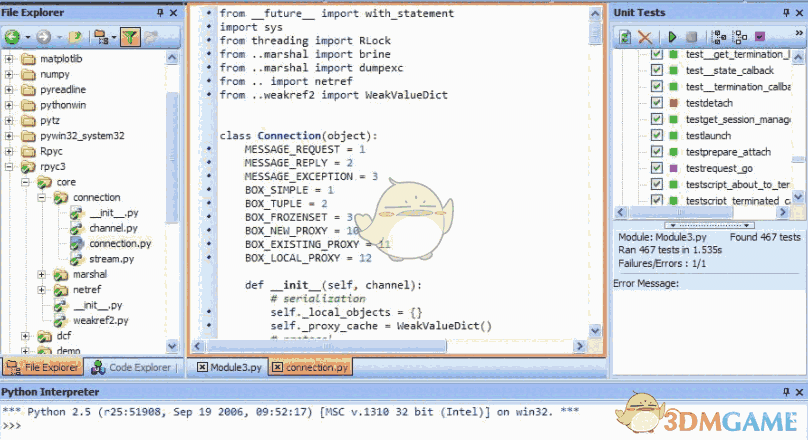The height and width of the screenshot is (440, 808).
Task: Expand the pyreadline folder
Action: (x=9, y=90)
